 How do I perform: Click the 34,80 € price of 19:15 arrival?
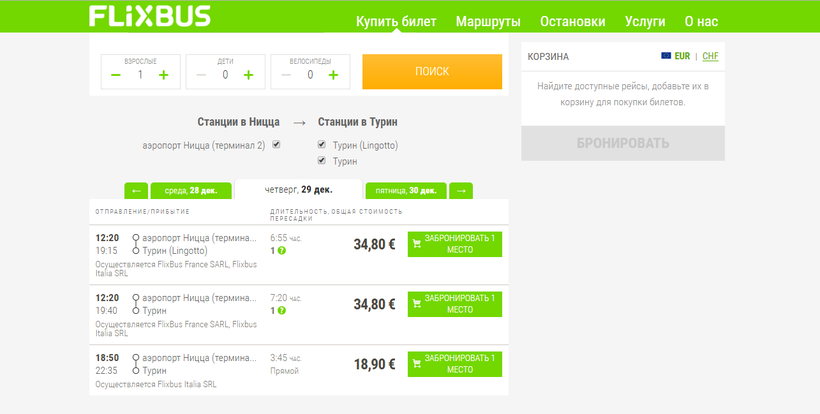click(x=374, y=245)
